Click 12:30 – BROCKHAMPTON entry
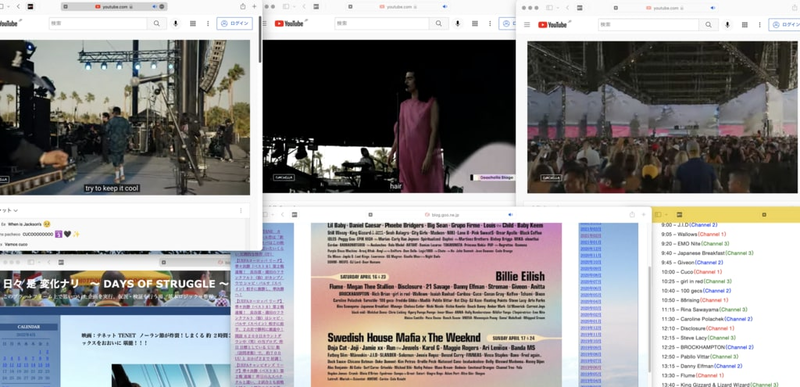The height and width of the screenshot is (387, 800). tap(708, 347)
